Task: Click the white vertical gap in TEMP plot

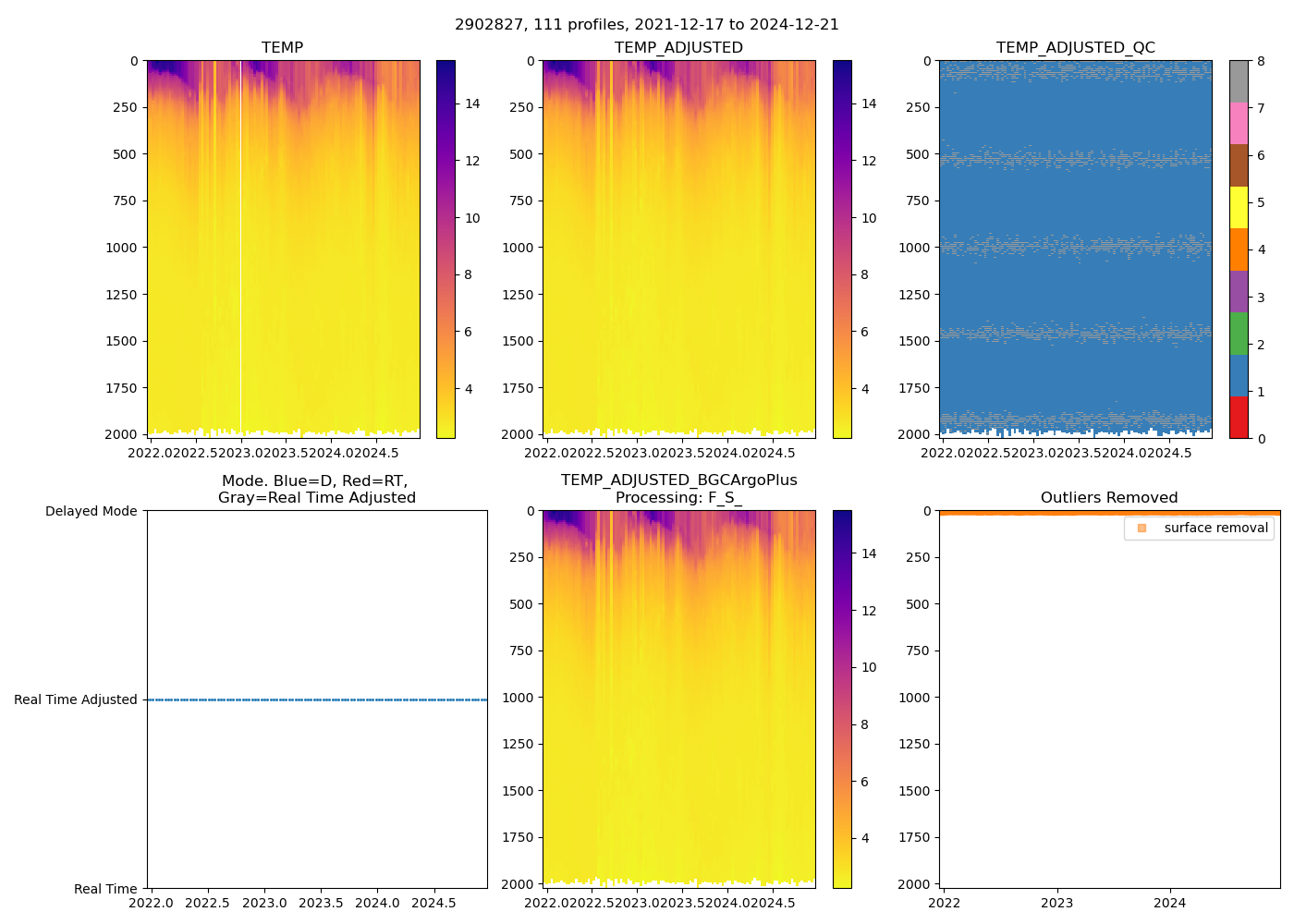Action: click(x=241, y=248)
